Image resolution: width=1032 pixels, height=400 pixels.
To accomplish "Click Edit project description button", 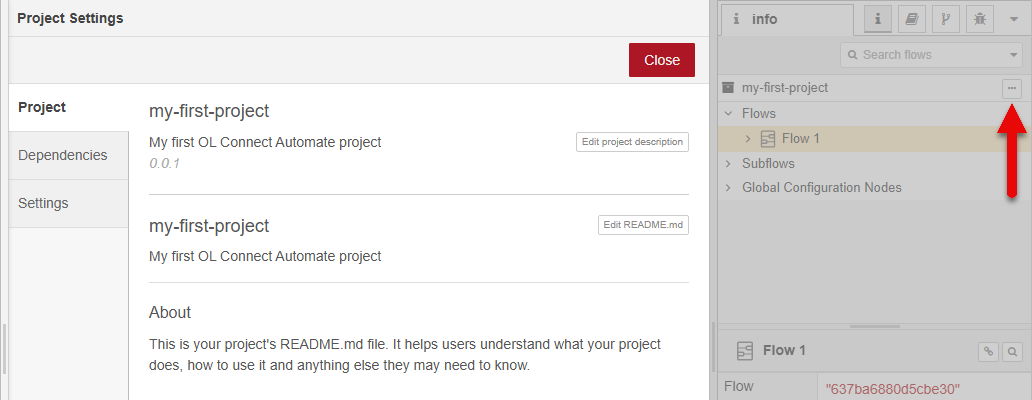I will [632, 142].
